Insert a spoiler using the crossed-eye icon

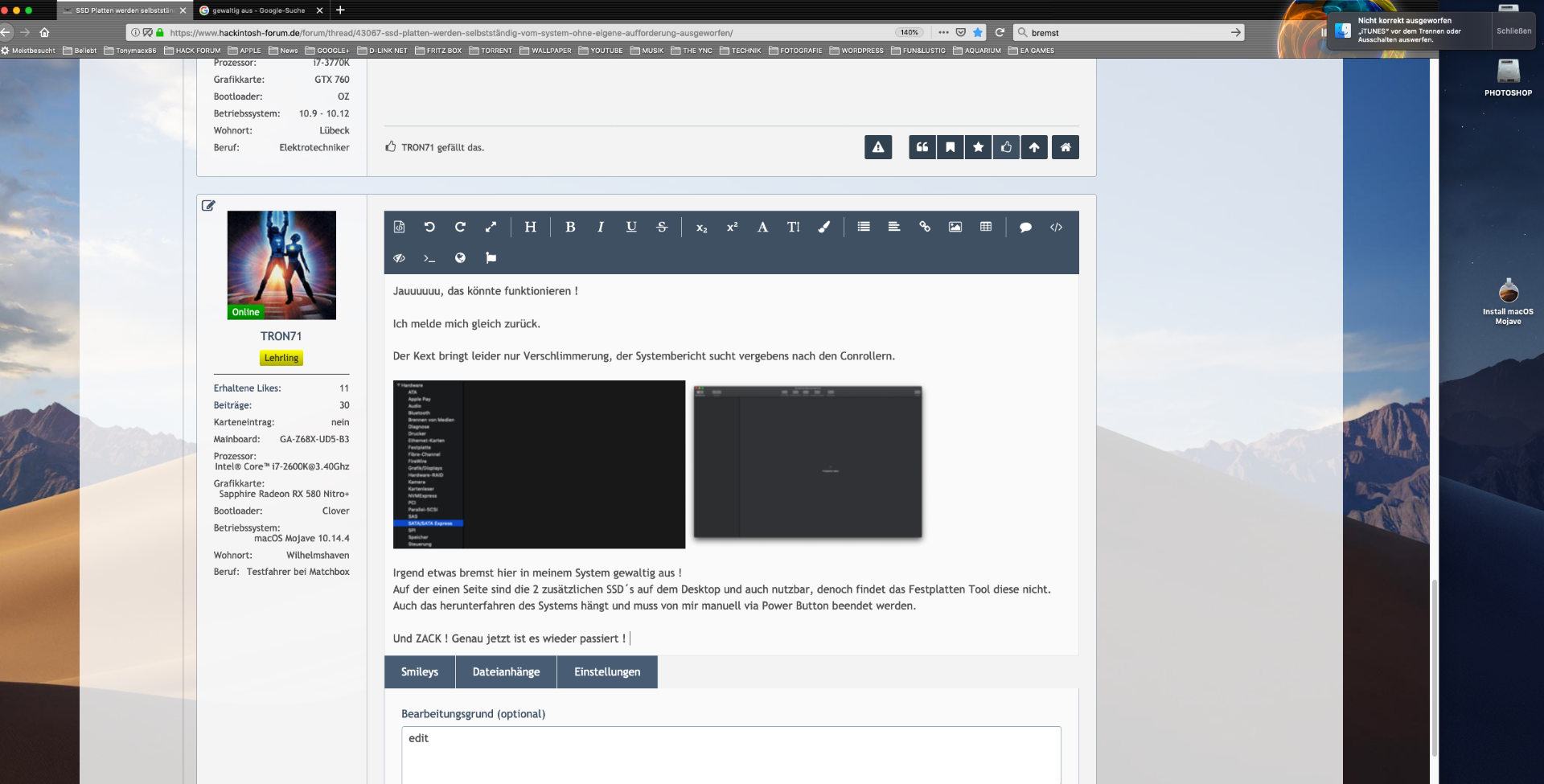point(399,258)
